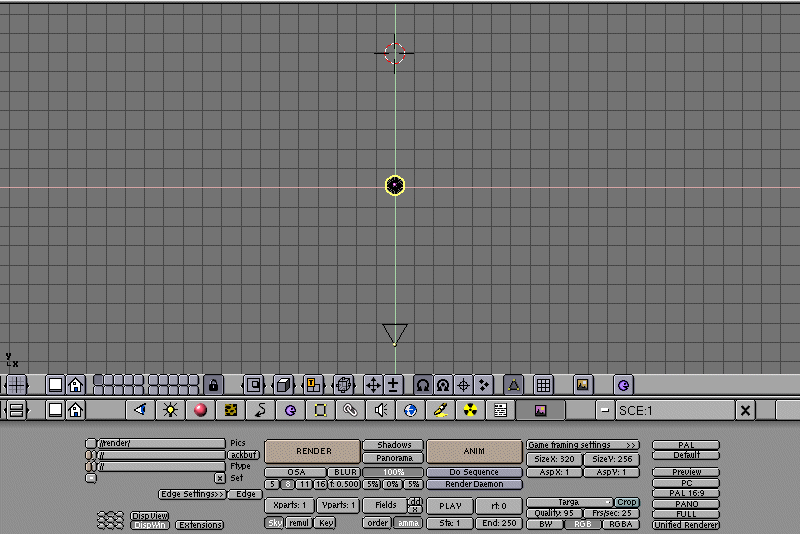Open the Texture buttons leopard-pattern icon
This screenshot has width=800, height=534.
230,410
